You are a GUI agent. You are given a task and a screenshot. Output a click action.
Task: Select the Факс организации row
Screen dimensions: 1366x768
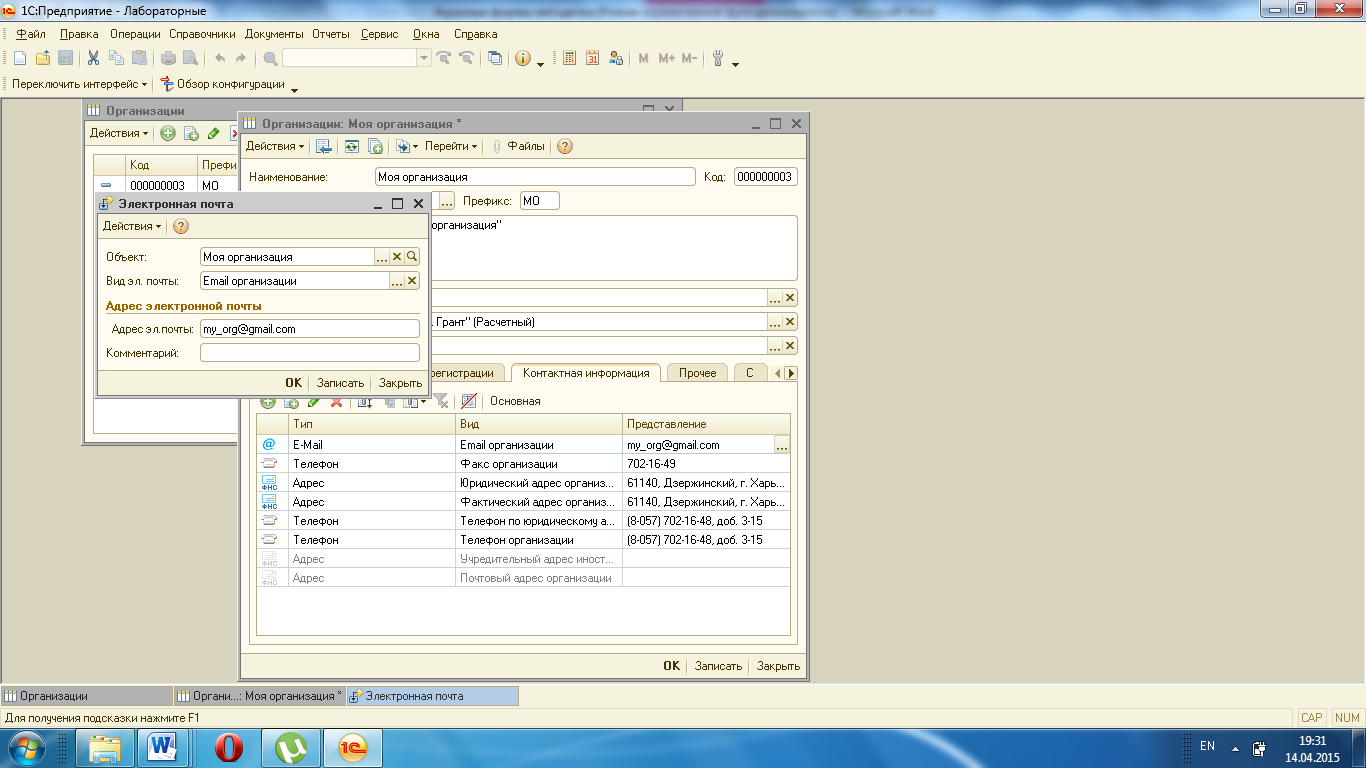click(x=524, y=464)
